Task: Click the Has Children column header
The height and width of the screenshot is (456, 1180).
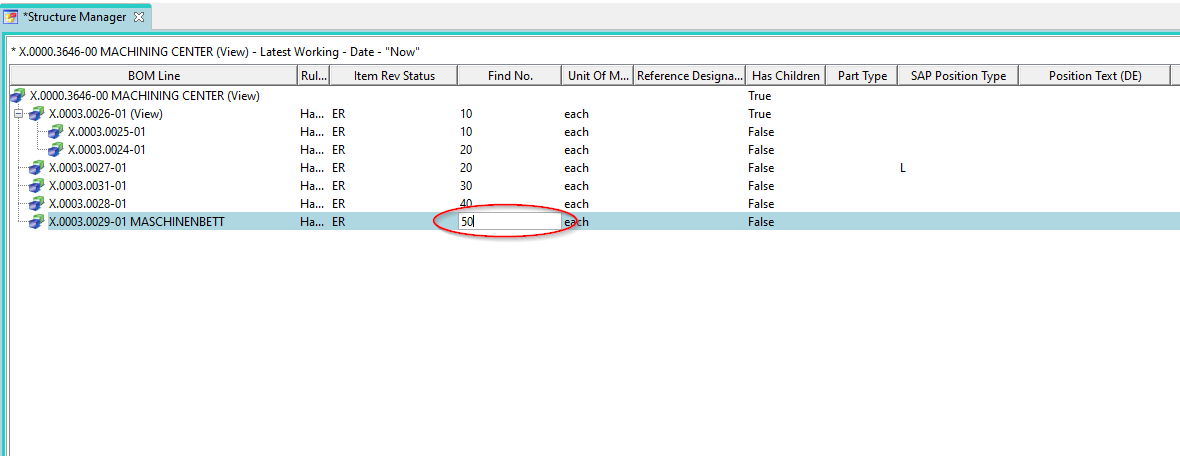Action: click(786, 76)
